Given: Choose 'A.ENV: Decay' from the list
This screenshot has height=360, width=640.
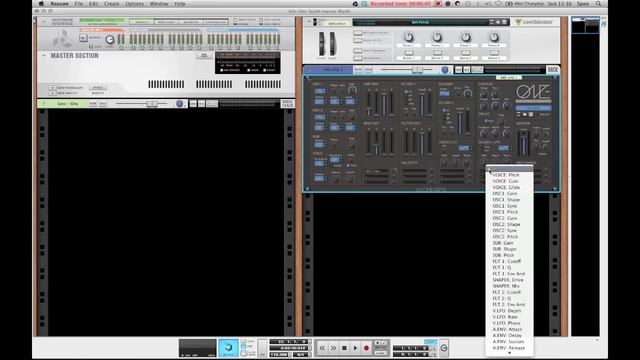Looking at the screenshot, I should coord(507,335).
